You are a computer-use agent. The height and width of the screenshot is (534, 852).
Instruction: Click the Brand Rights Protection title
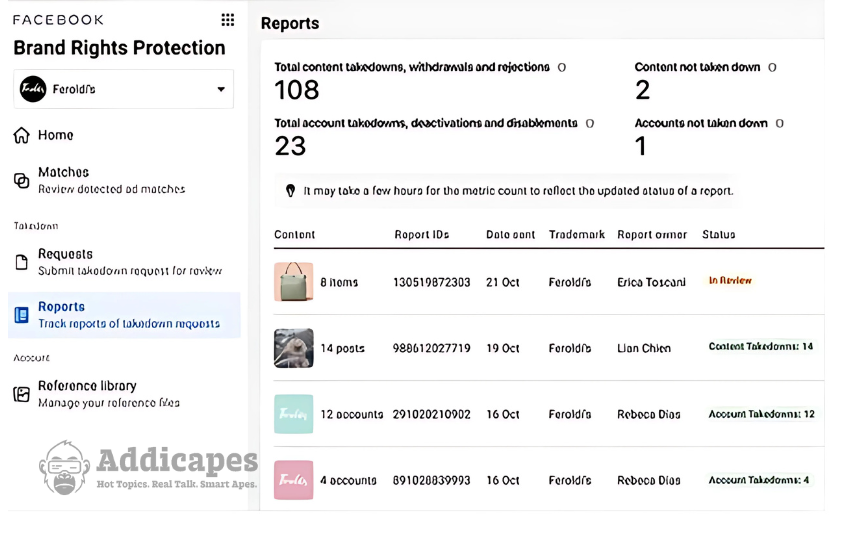tap(120, 48)
